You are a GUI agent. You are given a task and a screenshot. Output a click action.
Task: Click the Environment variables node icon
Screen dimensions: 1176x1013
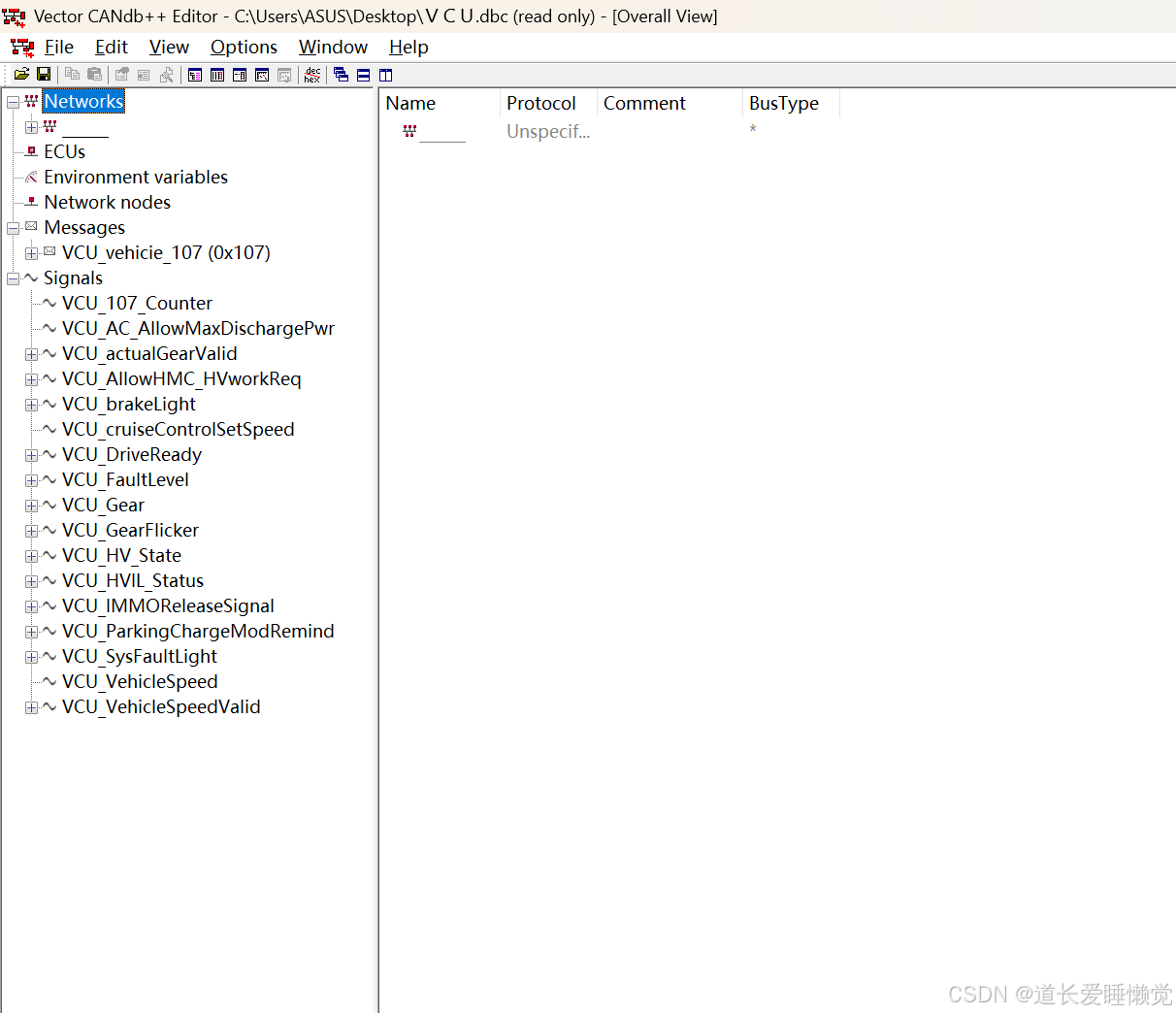32,177
